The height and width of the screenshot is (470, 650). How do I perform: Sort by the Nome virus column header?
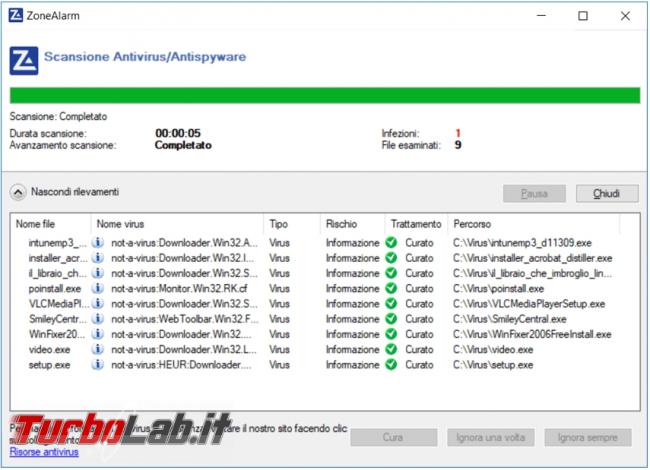(177, 224)
